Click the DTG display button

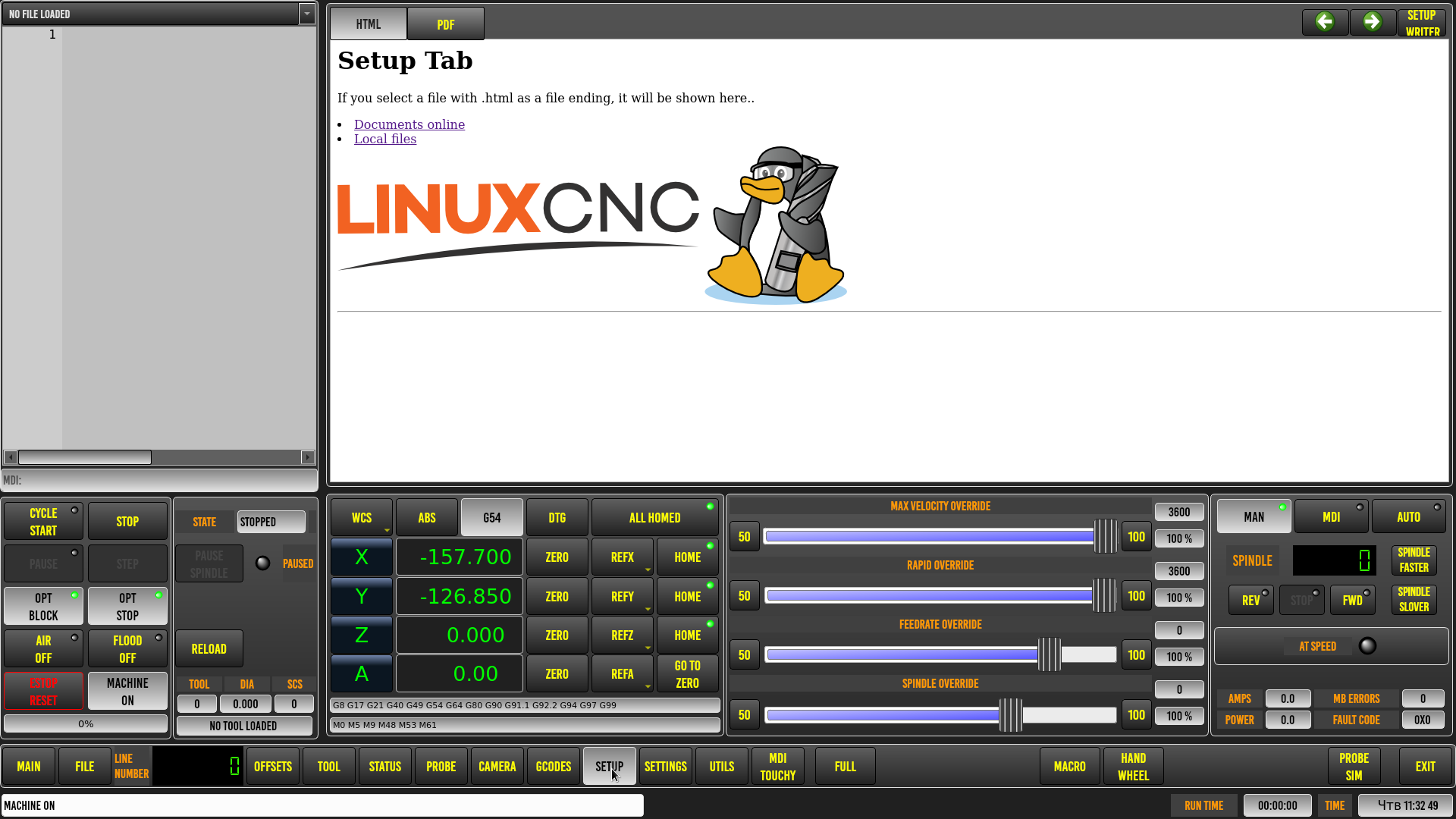(x=557, y=518)
